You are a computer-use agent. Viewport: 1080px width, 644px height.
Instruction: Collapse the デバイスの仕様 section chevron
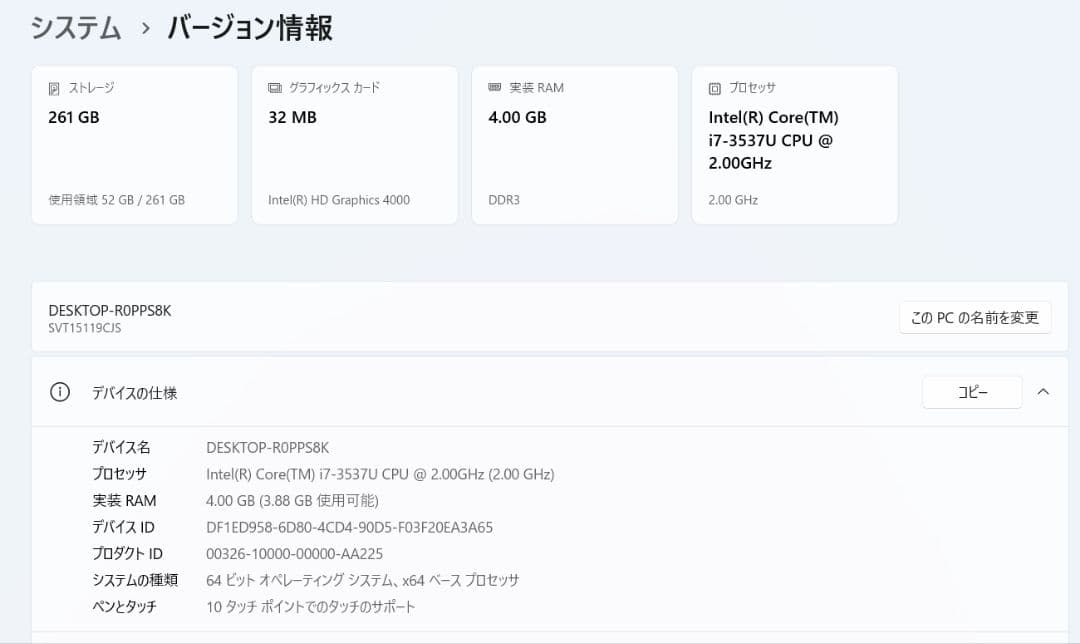[1044, 392]
